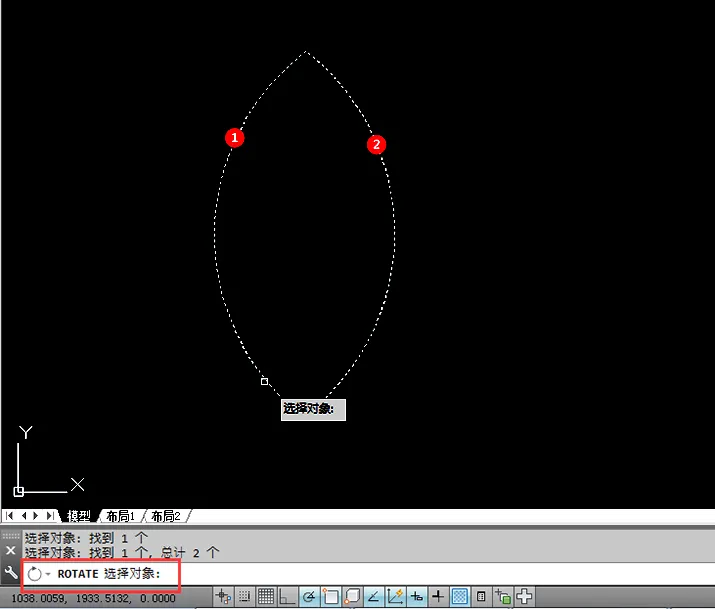Toggle Selection Cycling icon
This screenshot has height=609, width=715.
[503, 596]
